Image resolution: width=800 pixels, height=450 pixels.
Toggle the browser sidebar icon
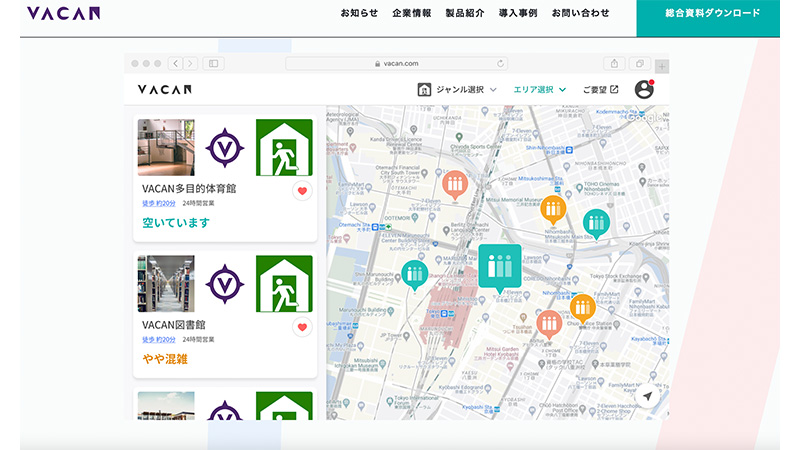[x=214, y=63]
